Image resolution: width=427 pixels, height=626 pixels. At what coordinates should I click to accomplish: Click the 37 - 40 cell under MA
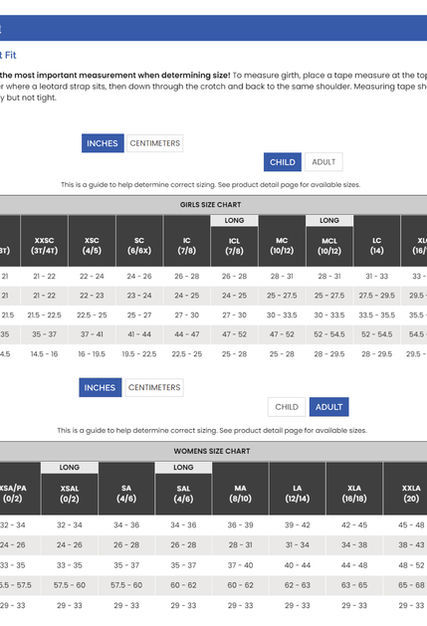240,565
